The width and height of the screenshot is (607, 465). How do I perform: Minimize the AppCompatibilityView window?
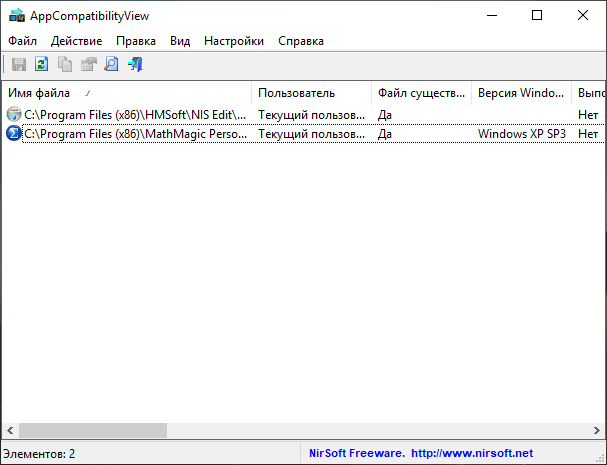[492, 15]
